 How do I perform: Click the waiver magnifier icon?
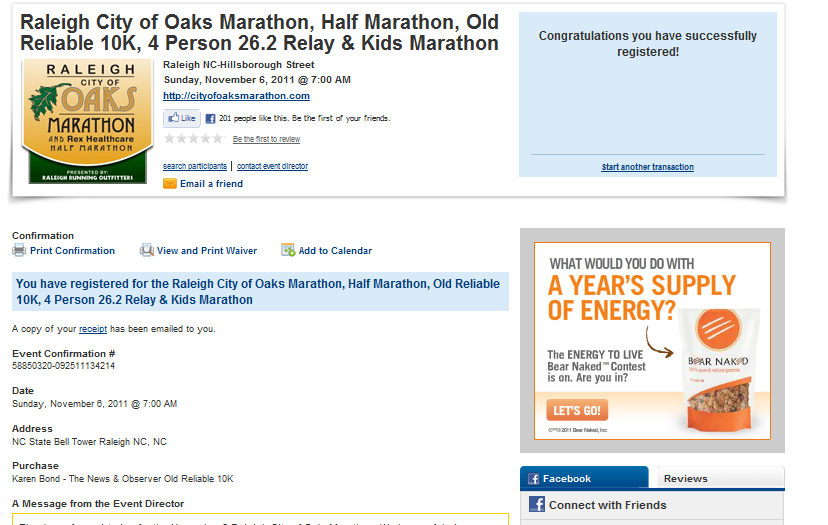pos(146,250)
